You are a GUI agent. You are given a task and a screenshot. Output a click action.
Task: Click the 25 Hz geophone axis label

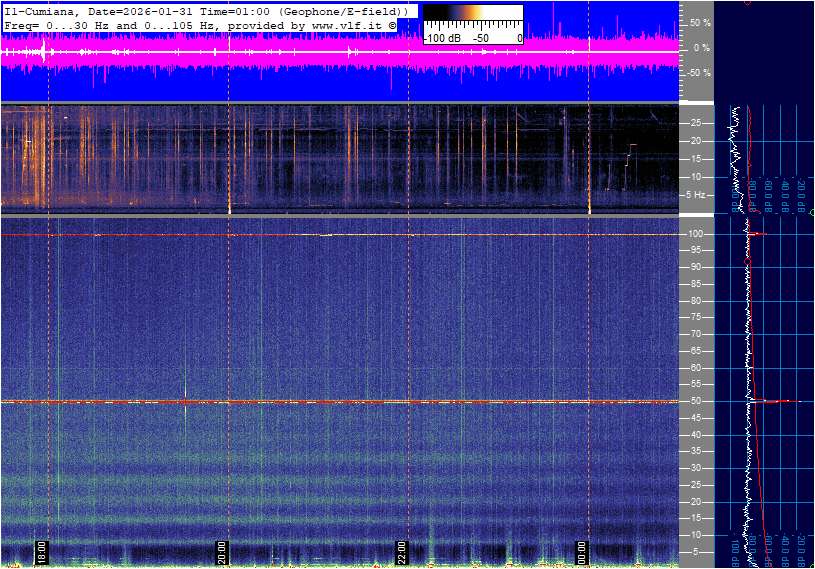click(x=696, y=123)
